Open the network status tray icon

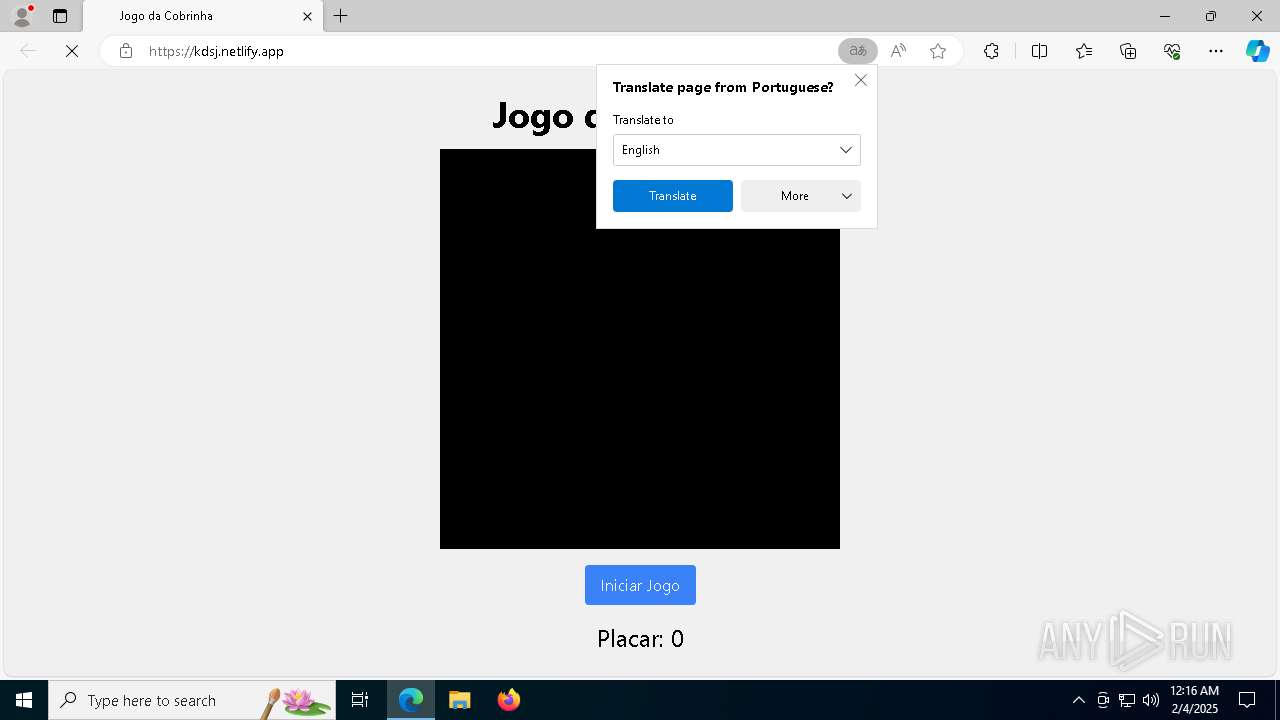[1127, 700]
